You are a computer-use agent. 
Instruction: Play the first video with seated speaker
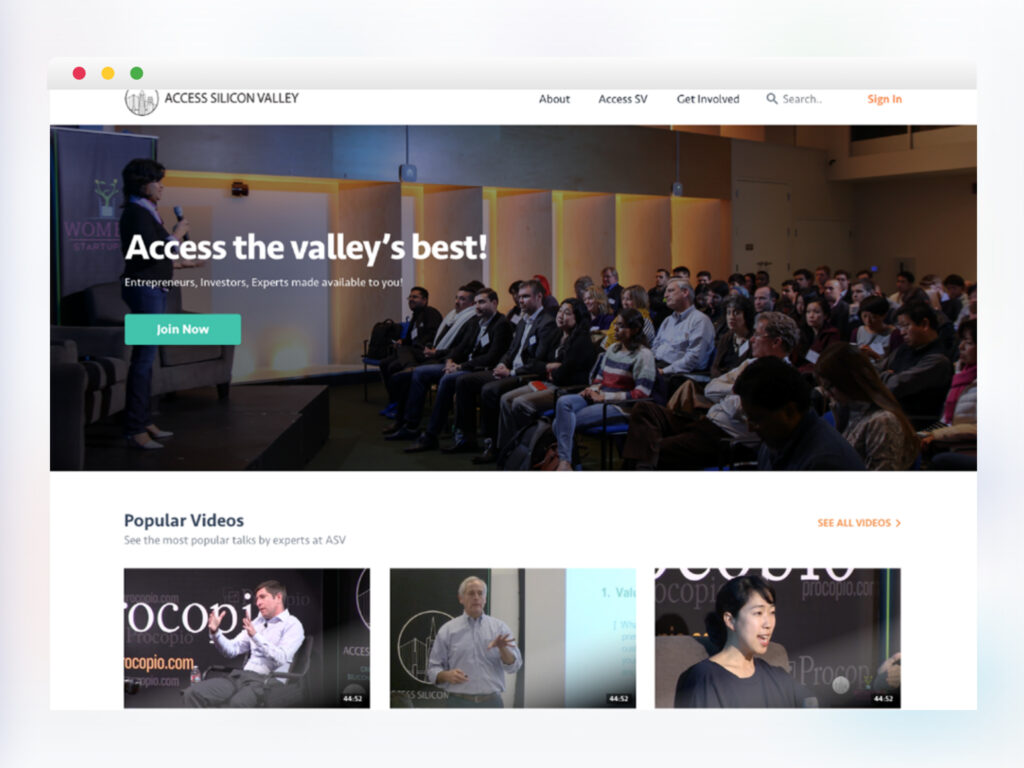coord(247,638)
